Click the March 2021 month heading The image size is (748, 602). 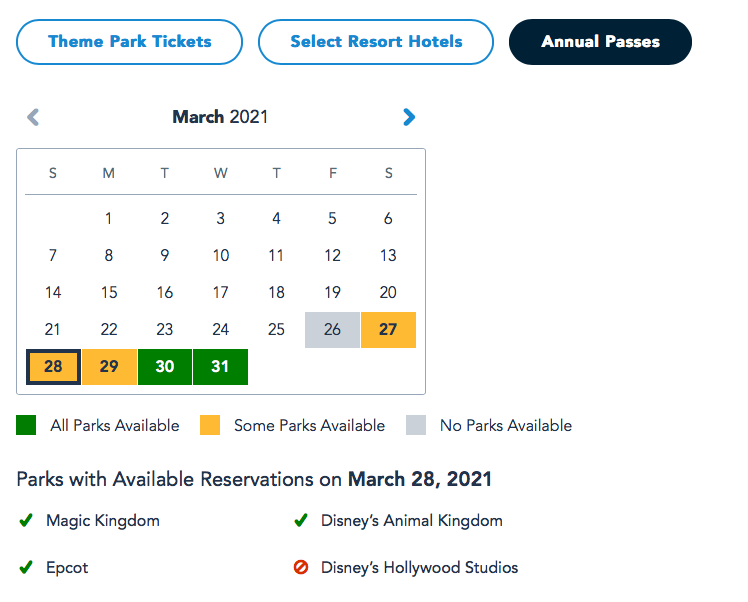pyautogui.click(x=220, y=117)
